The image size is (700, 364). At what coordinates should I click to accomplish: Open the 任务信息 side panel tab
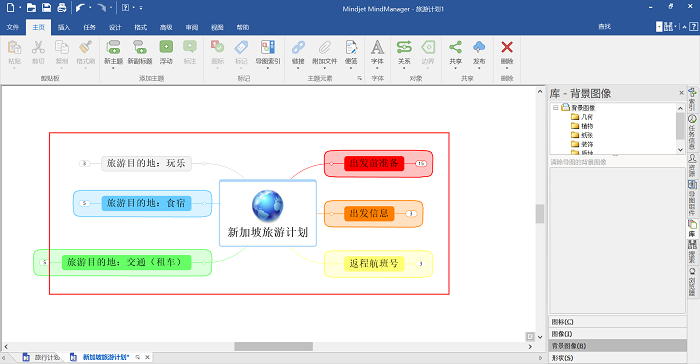[x=692, y=132]
